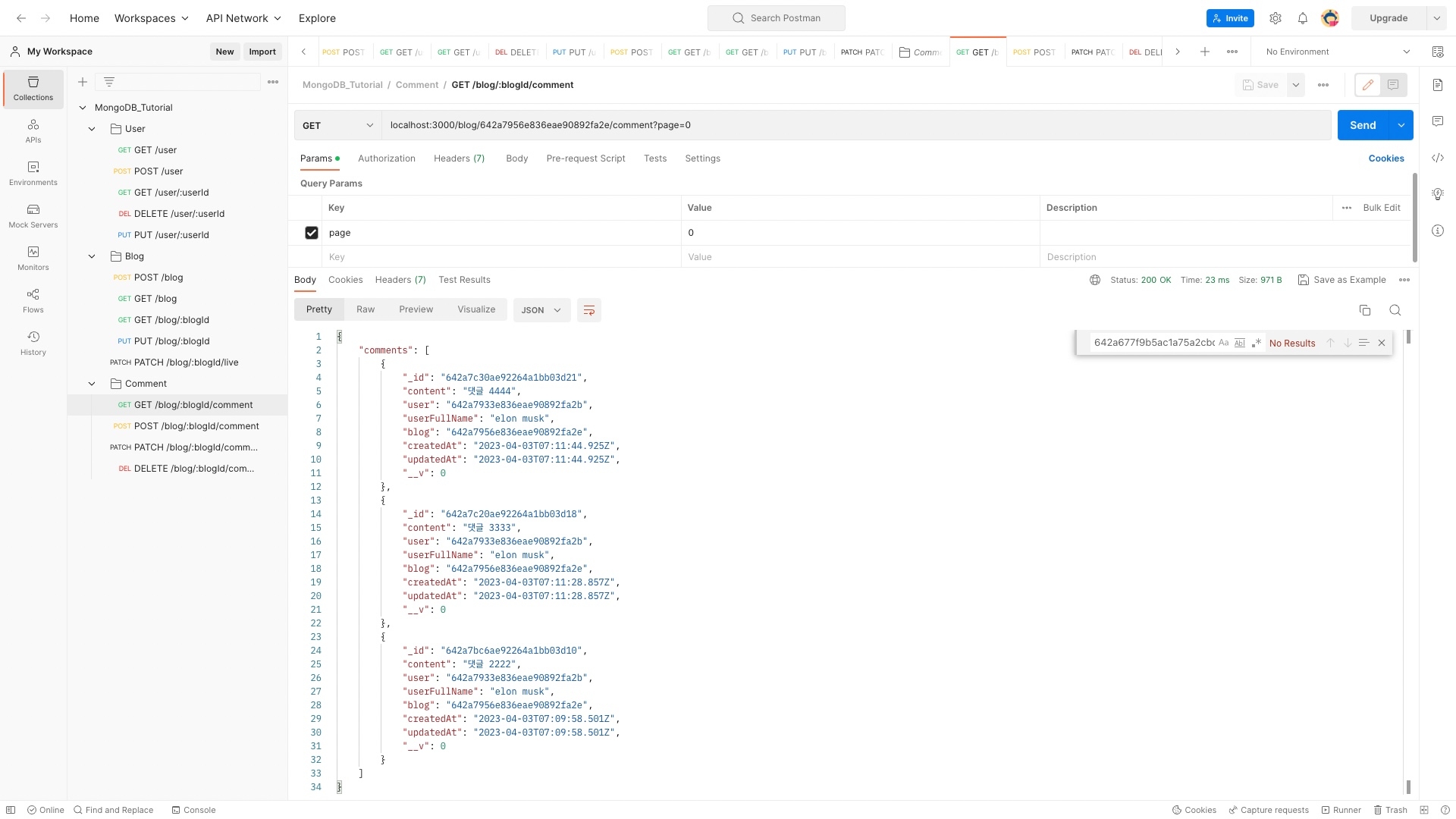Create new collection with plus icon

point(83,82)
